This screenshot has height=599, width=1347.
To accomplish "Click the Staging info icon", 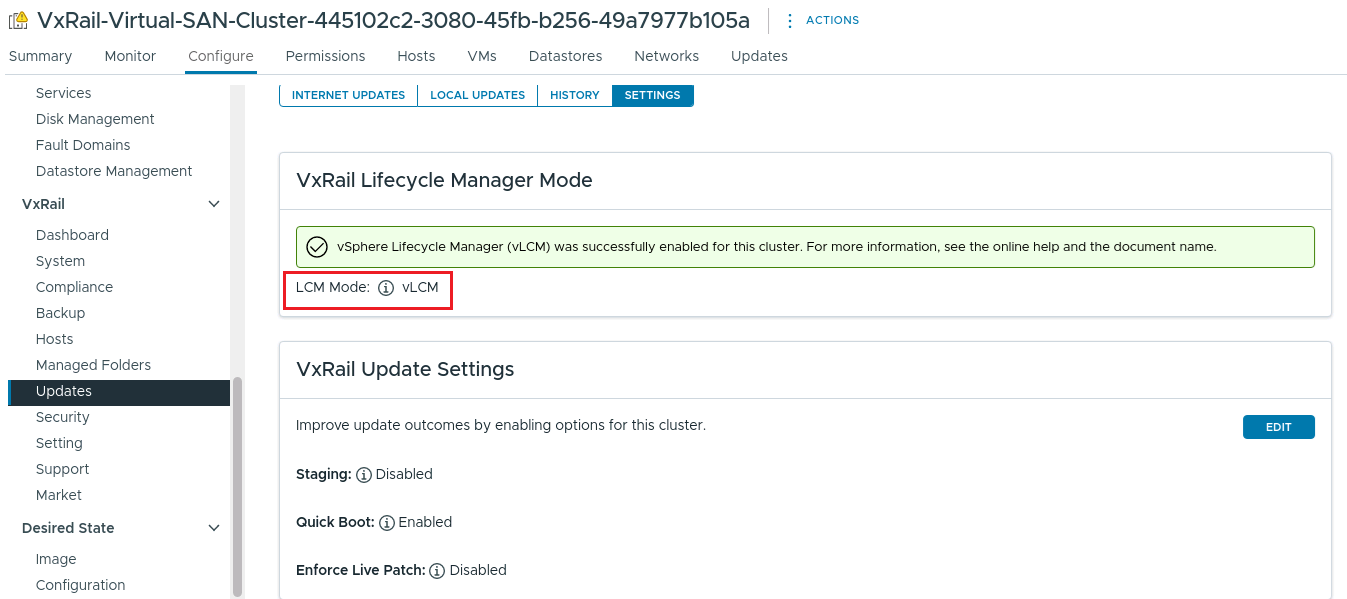I will click(x=365, y=474).
